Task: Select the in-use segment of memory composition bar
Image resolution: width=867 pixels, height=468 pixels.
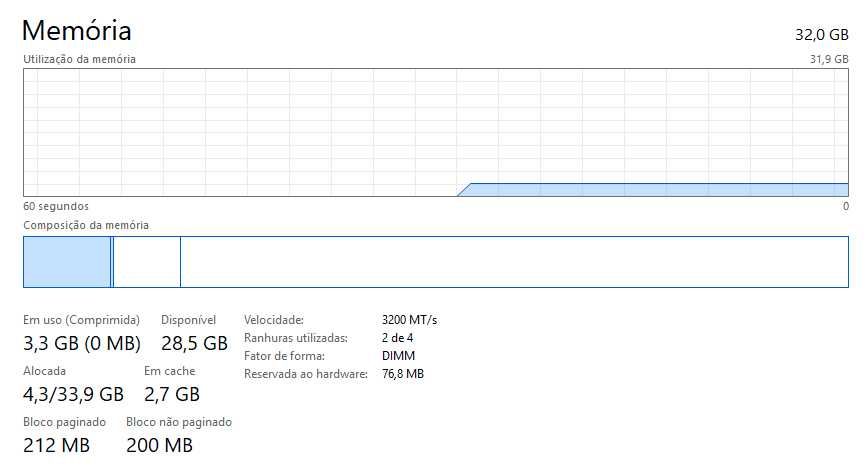Action: click(x=67, y=262)
